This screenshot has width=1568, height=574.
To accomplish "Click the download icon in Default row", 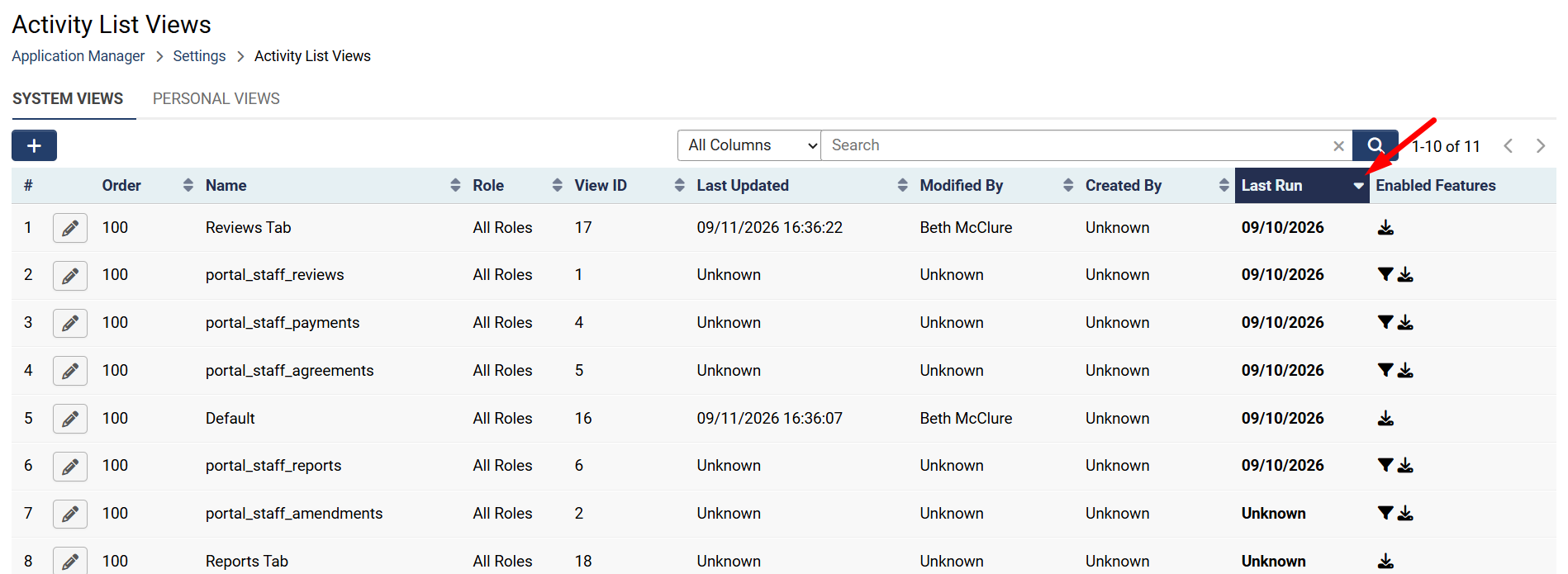I will point(1385,419).
